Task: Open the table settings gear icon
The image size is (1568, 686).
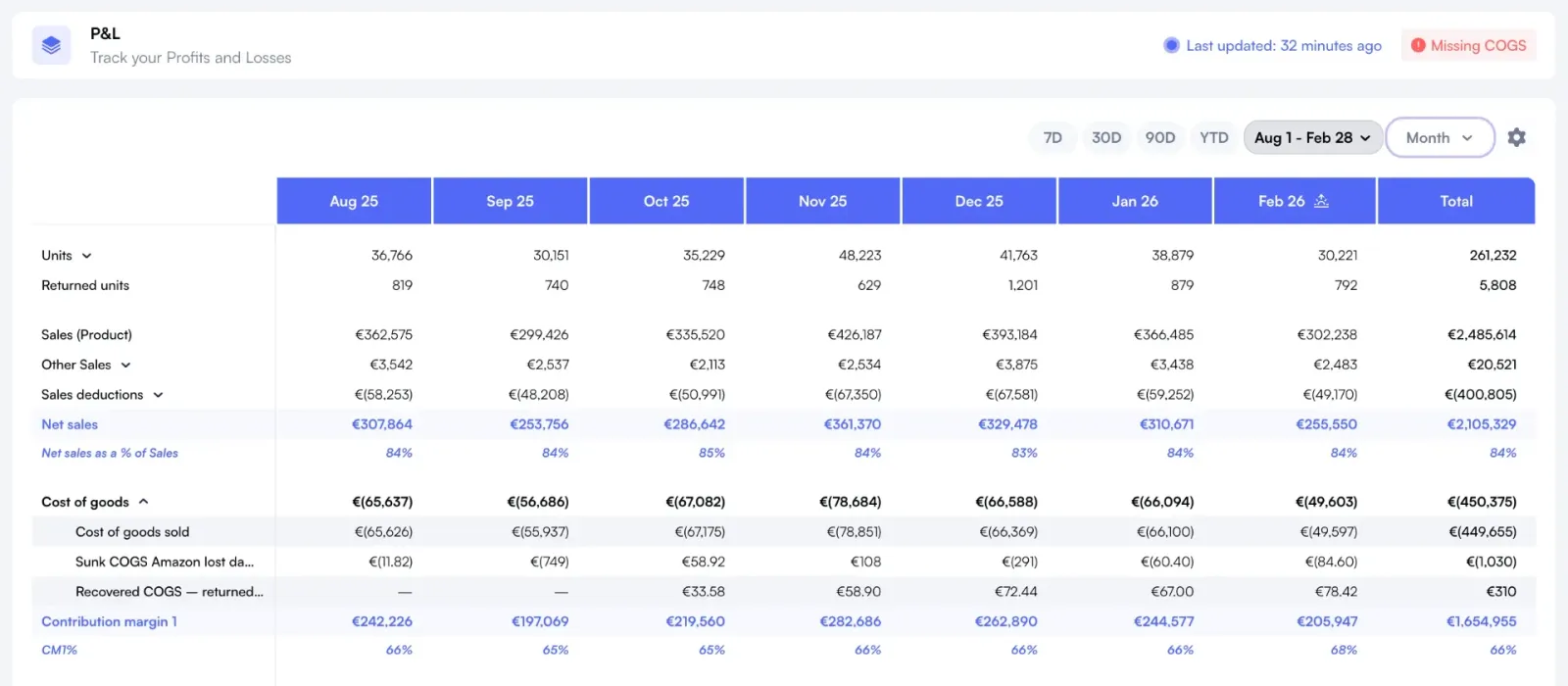Action: pyautogui.click(x=1516, y=137)
